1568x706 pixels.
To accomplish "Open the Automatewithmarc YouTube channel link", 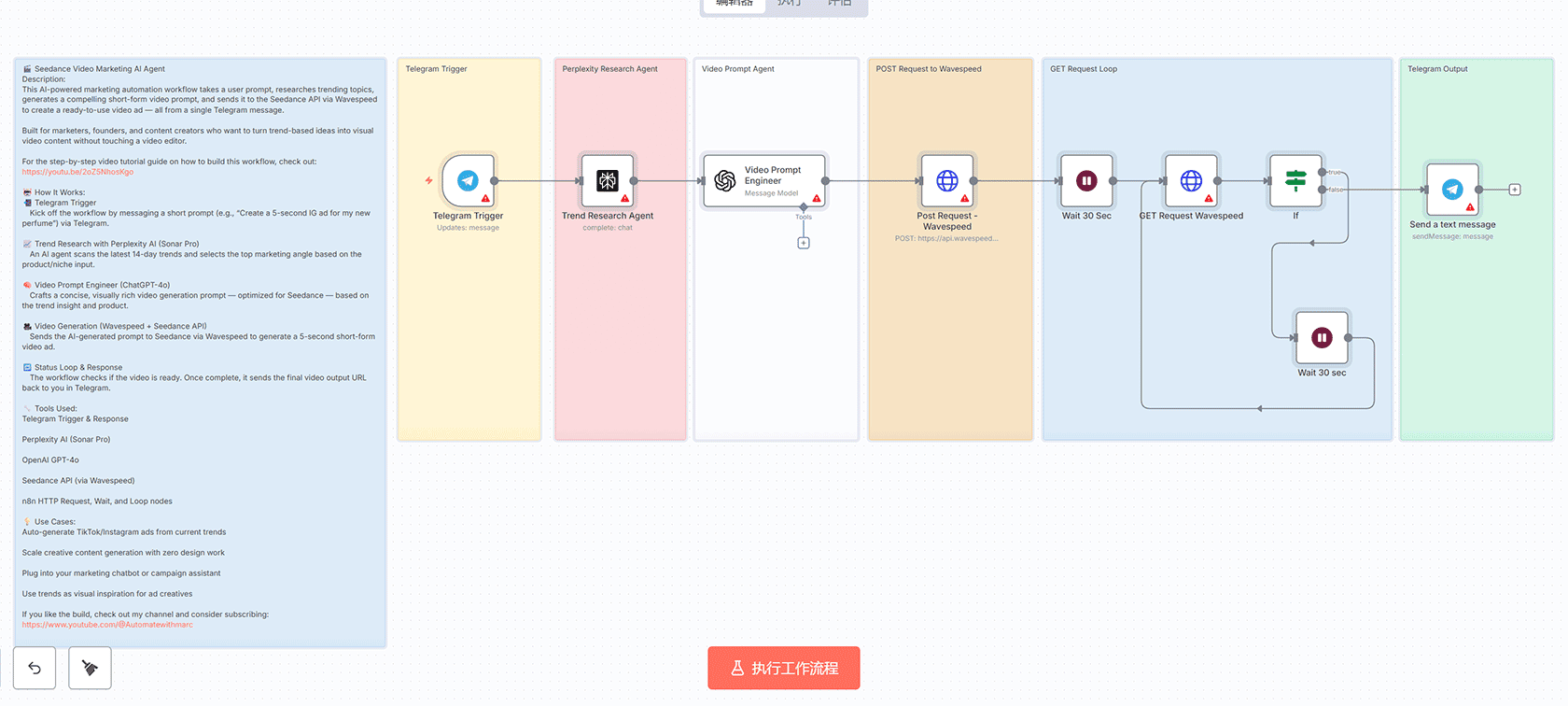I will 107,625.
